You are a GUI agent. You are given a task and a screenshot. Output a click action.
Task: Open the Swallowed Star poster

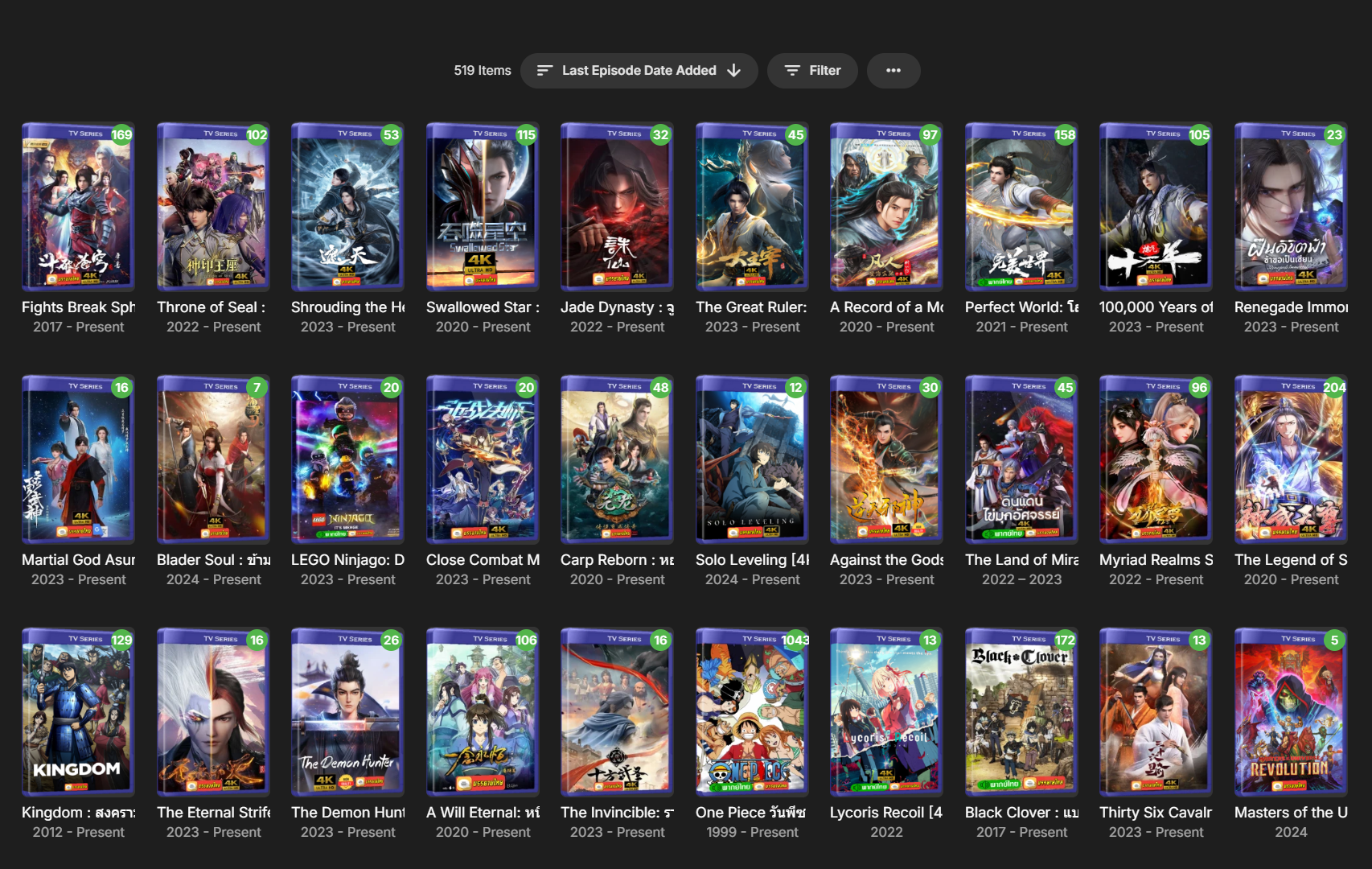[x=483, y=207]
